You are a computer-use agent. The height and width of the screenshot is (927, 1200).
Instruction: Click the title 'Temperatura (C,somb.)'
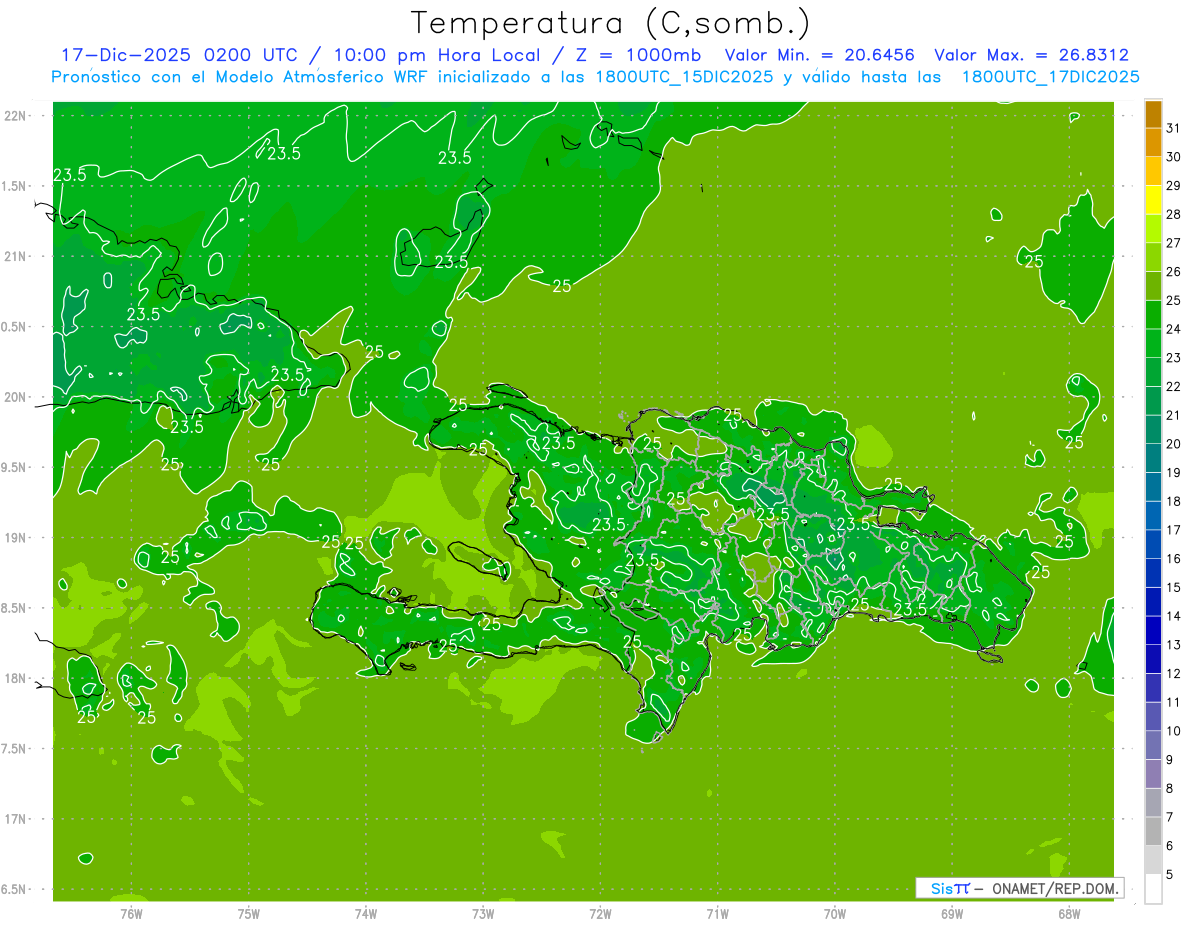(x=610, y=23)
